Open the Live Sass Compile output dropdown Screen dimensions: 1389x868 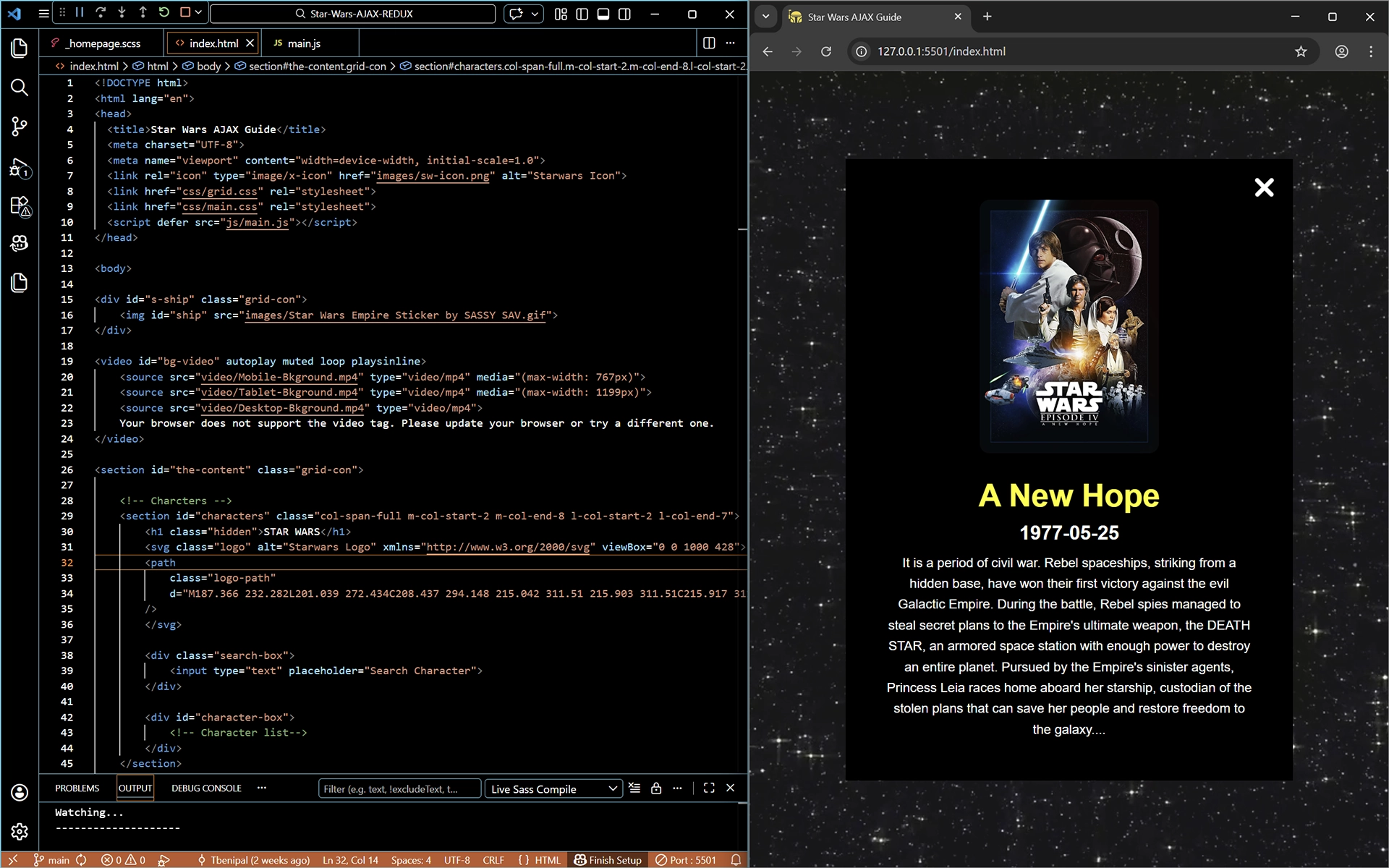tap(553, 788)
